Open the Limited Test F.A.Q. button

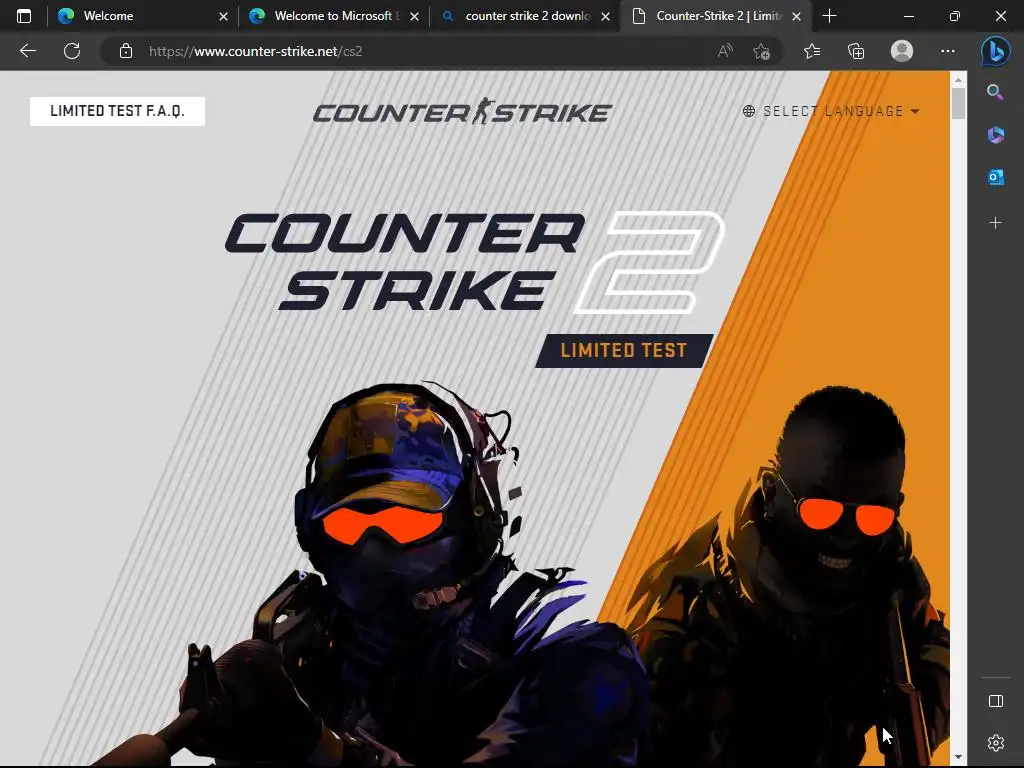(x=118, y=111)
